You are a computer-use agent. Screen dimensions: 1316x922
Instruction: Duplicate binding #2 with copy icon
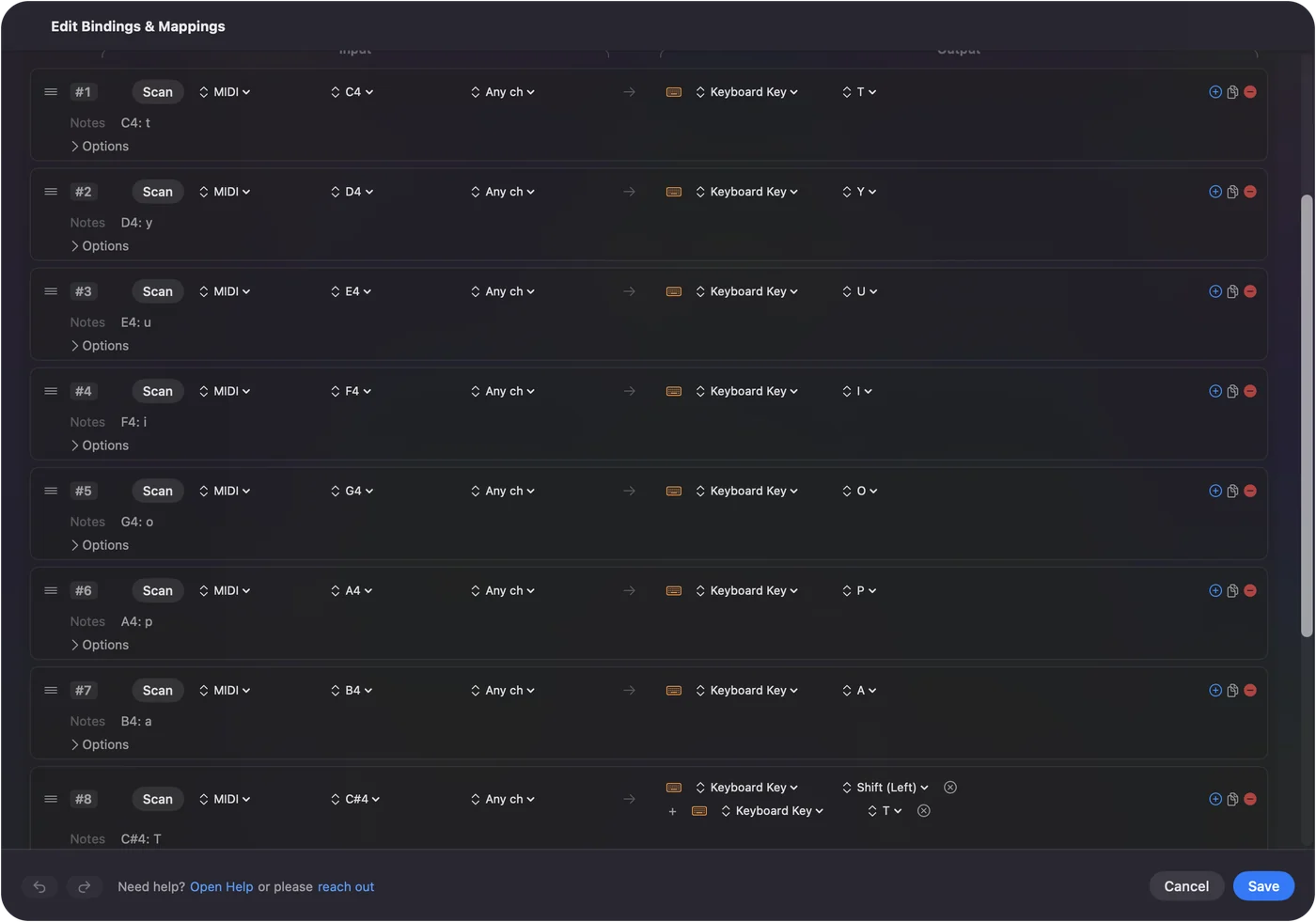point(1232,192)
